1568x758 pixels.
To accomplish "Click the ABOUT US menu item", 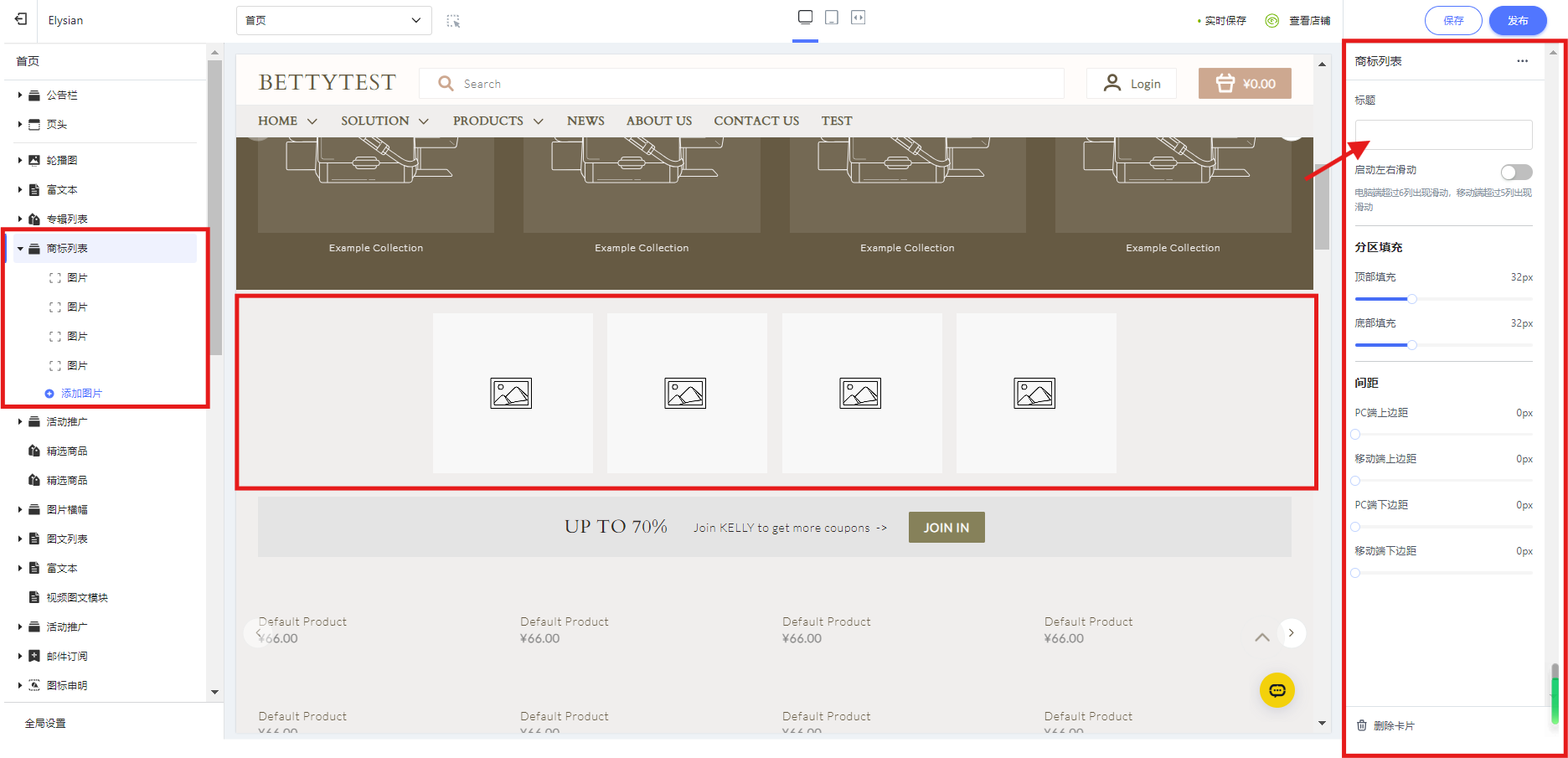I will coord(659,121).
